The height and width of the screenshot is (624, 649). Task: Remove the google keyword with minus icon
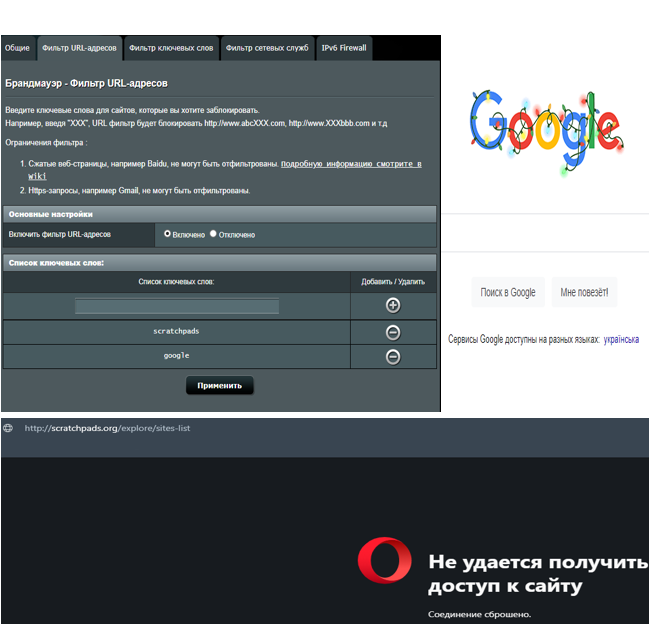(393, 357)
